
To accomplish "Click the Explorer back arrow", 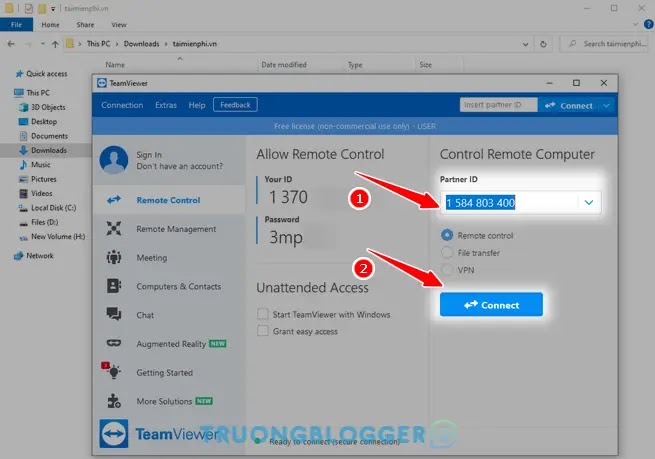I will pos(11,44).
